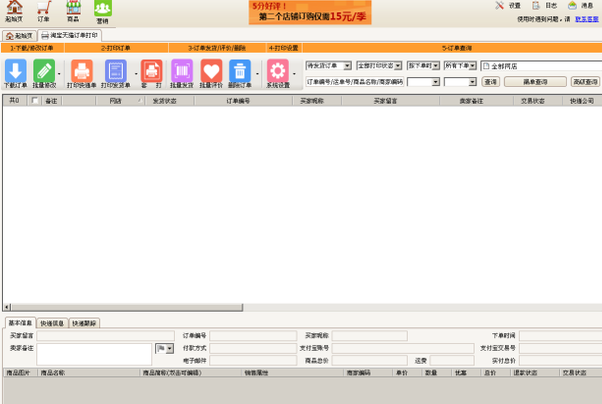The width and height of the screenshot is (602, 404).
Task: Click the 打印快递单 print express waybill icon
Action: (82, 71)
